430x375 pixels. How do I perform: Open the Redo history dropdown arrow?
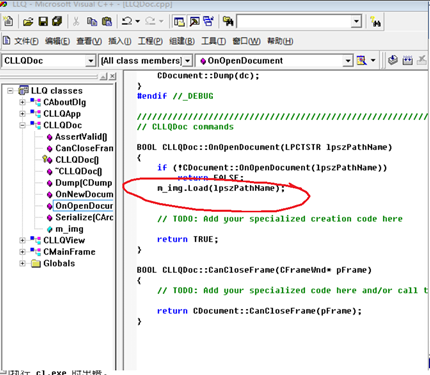161,21
